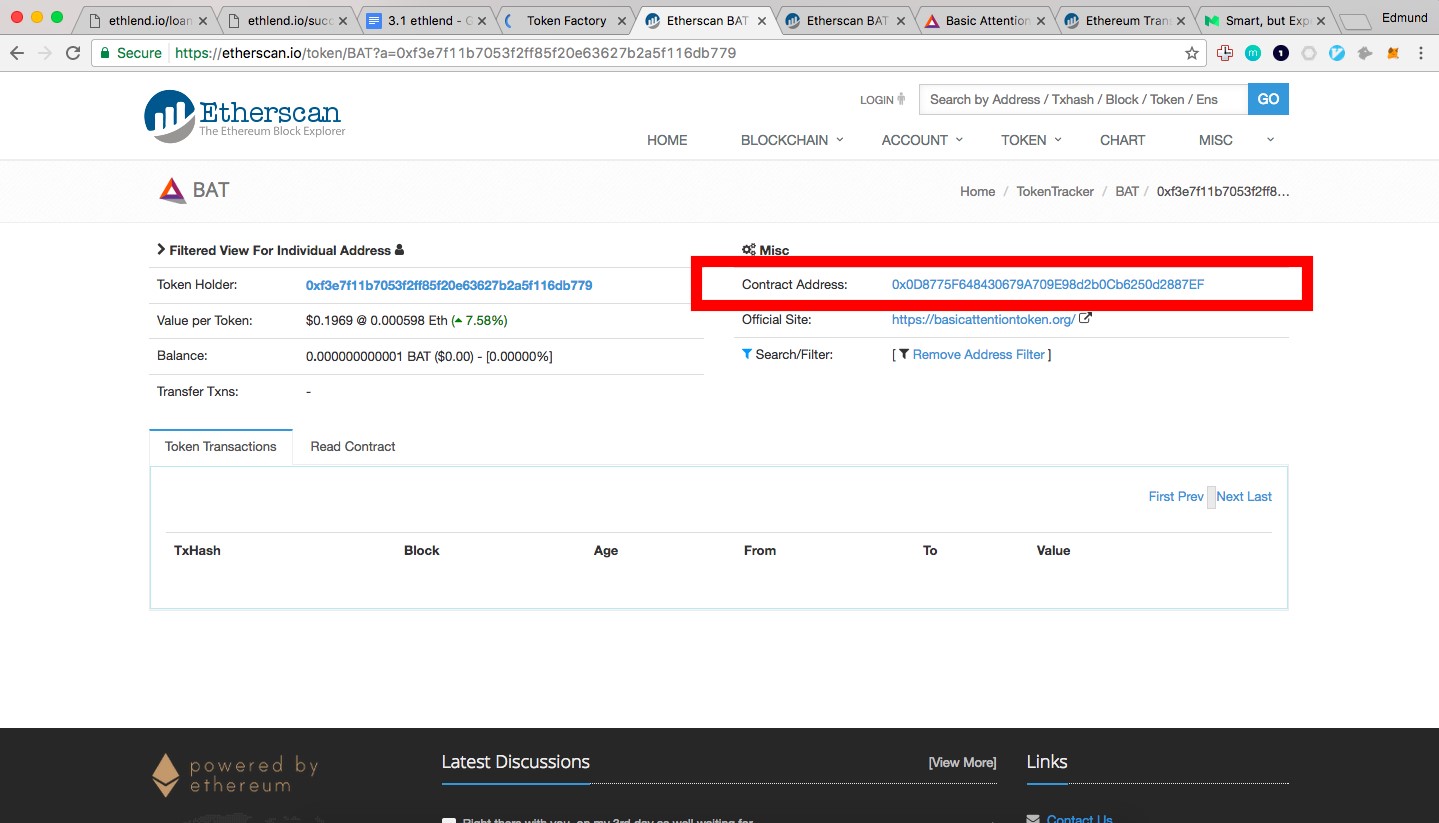Open the blue checkmark V extension
Screen dimensions: 1439x823
tap(1337, 53)
